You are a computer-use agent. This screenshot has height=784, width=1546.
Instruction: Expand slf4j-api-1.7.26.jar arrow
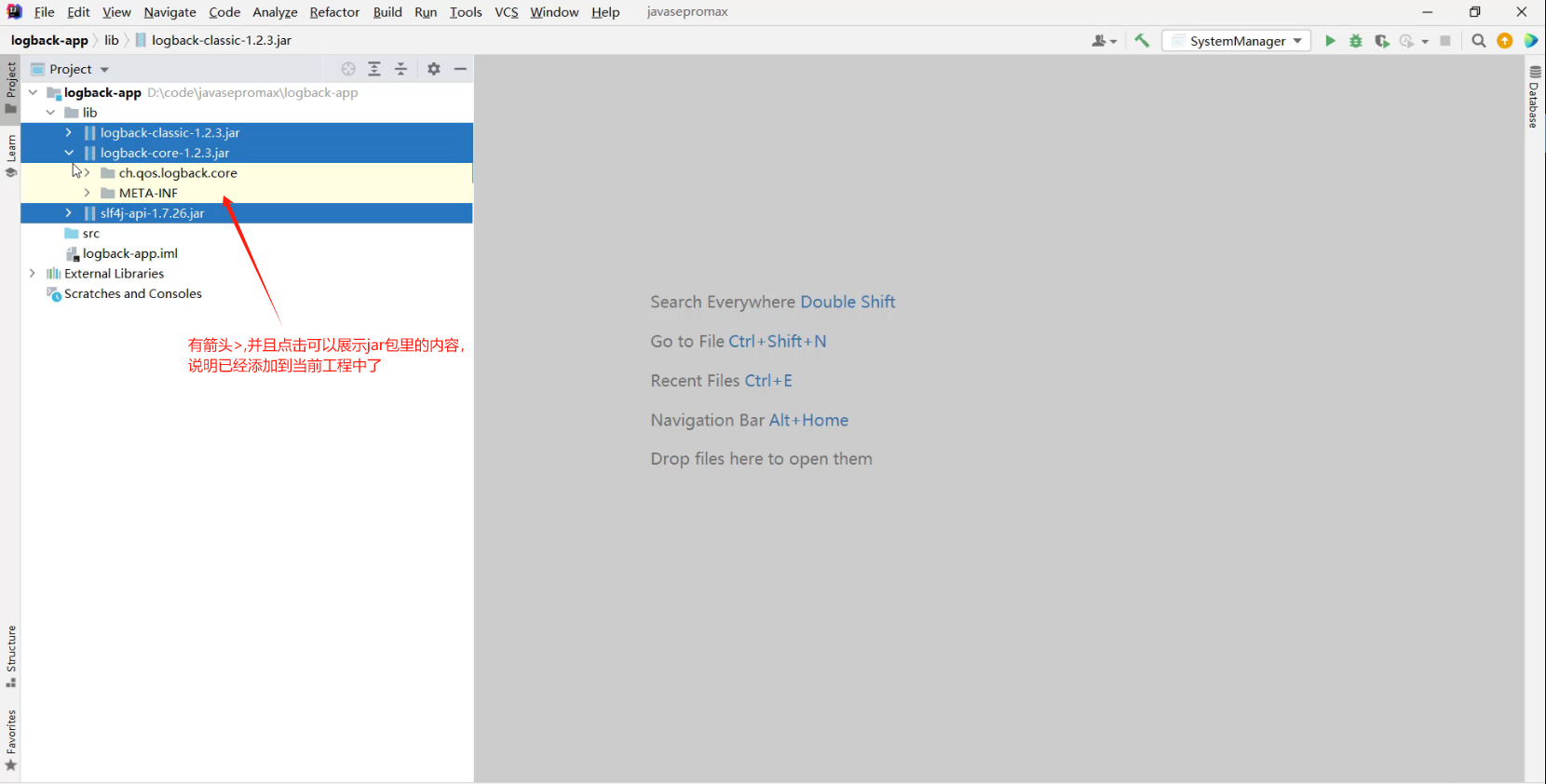coord(68,213)
